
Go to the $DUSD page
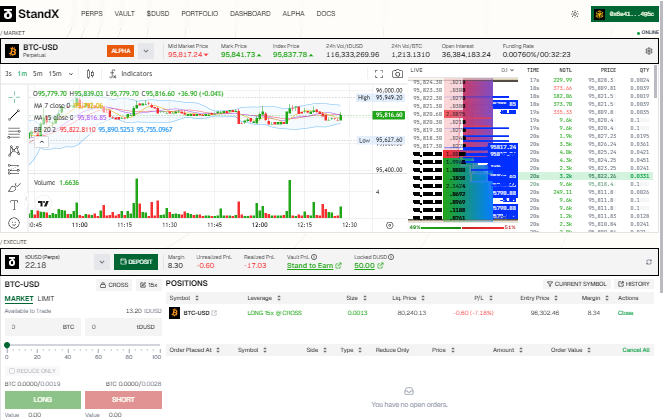(x=158, y=14)
